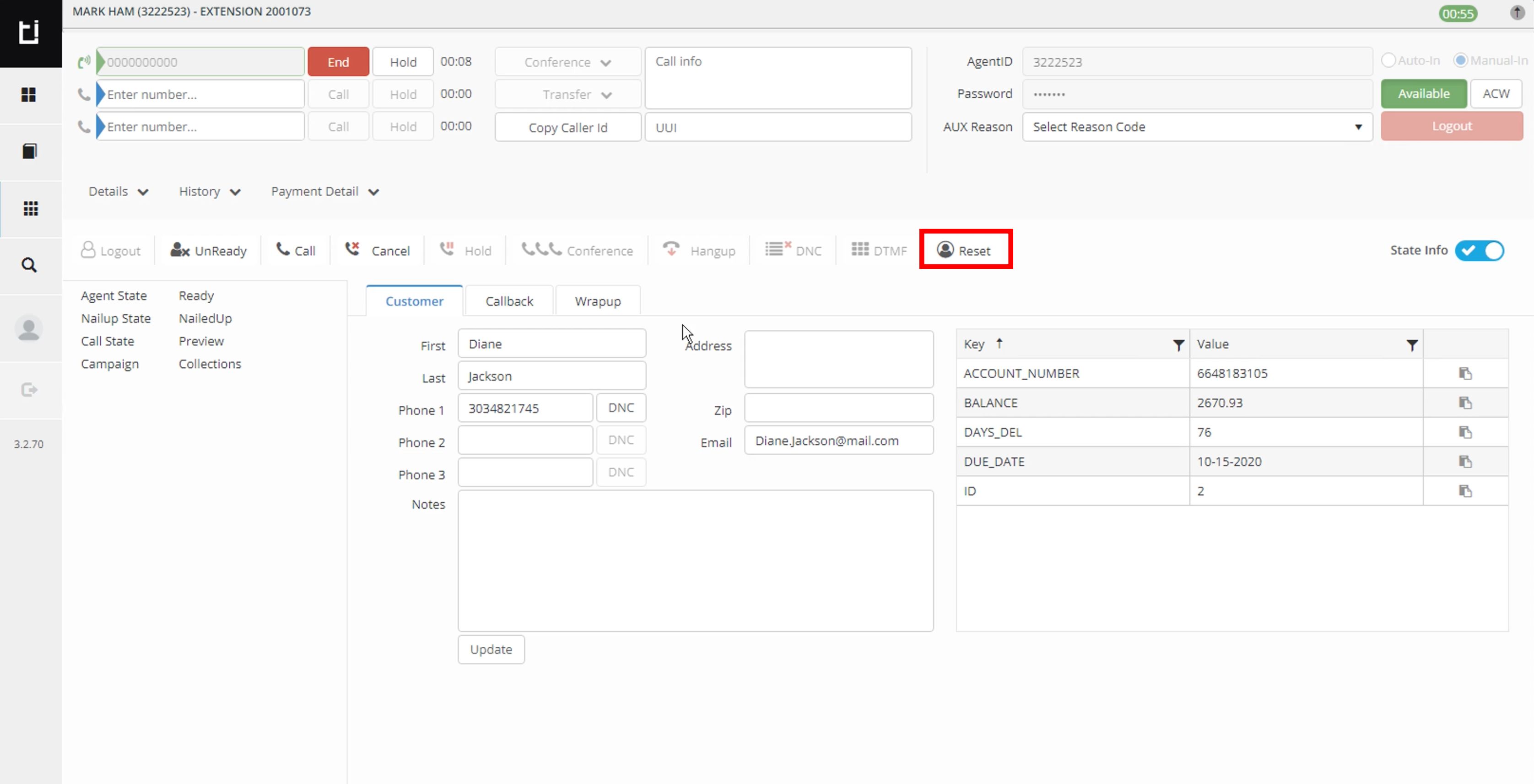Click the ti logo at top left
1534x784 pixels.
coord(28,32)
